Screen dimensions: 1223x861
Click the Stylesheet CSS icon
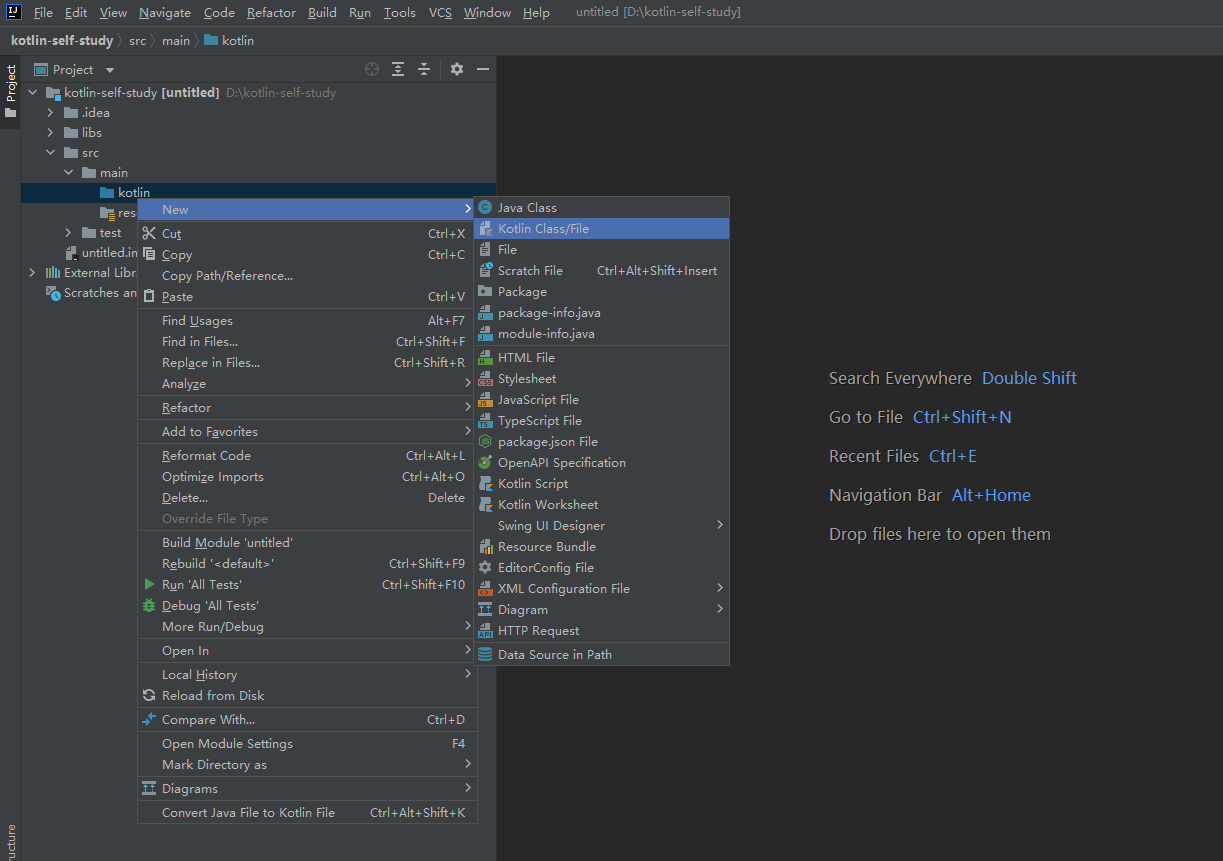[485, 379]
